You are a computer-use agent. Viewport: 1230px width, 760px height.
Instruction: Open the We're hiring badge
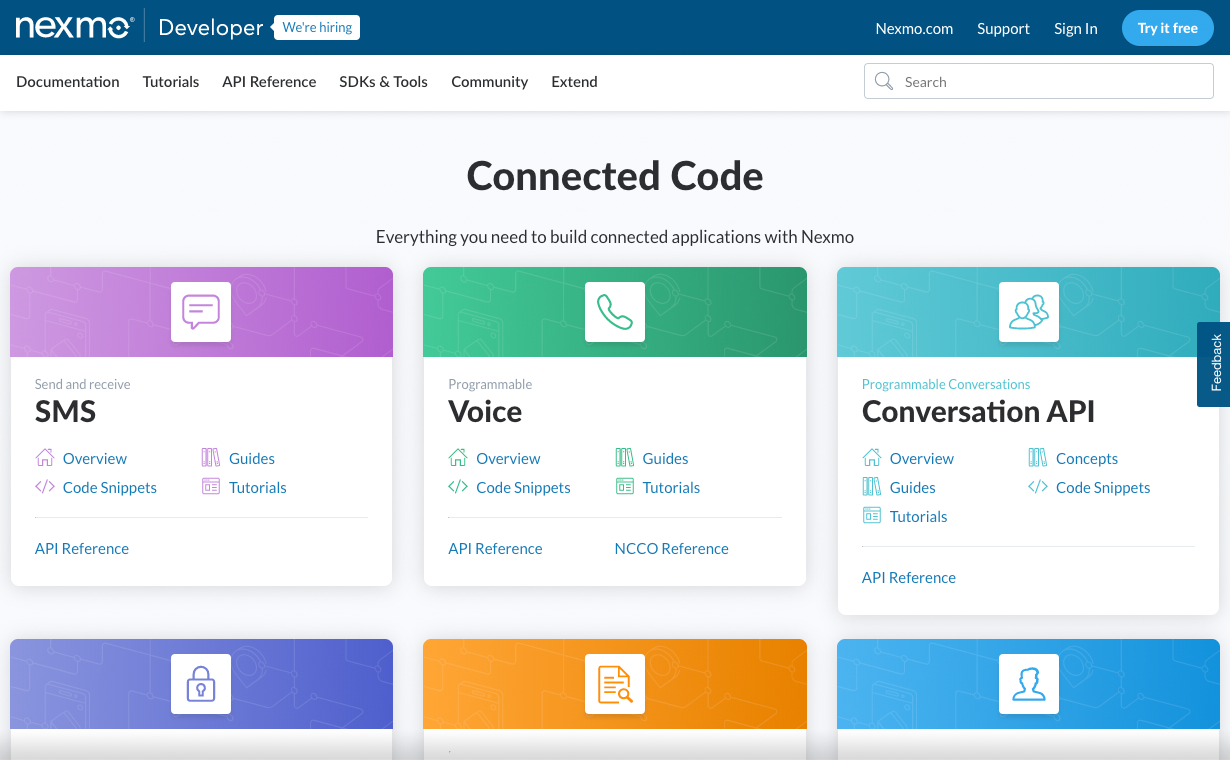click(x=316, y=27)
